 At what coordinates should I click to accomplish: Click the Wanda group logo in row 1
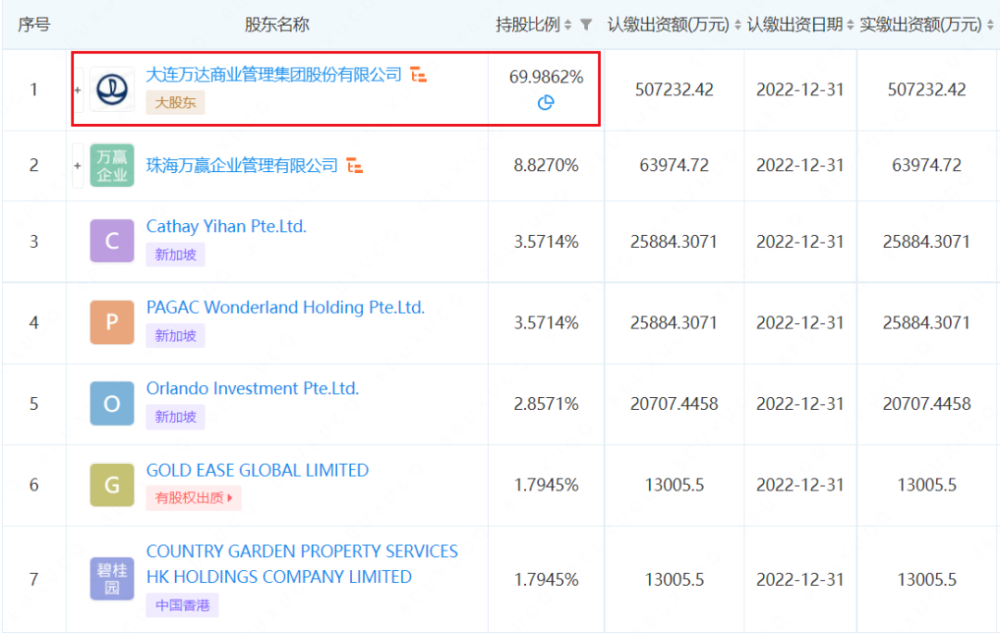[x=112, y=89]
